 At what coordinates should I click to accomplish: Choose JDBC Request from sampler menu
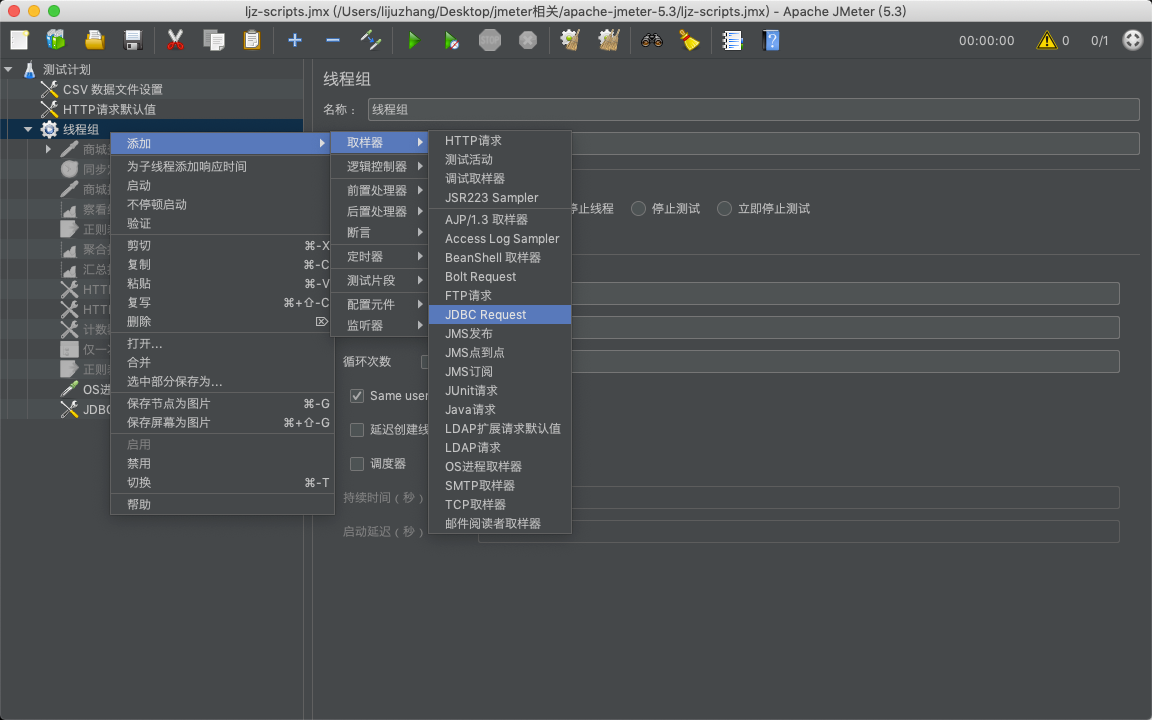pyautogui.click(x=500, y=314)
